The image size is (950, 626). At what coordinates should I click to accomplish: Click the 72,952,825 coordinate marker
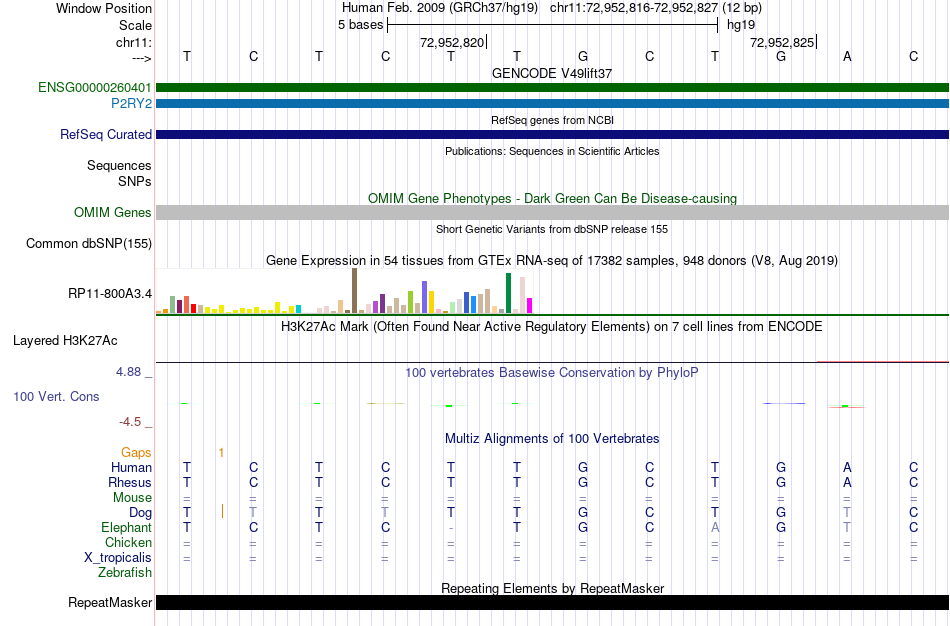782,42
